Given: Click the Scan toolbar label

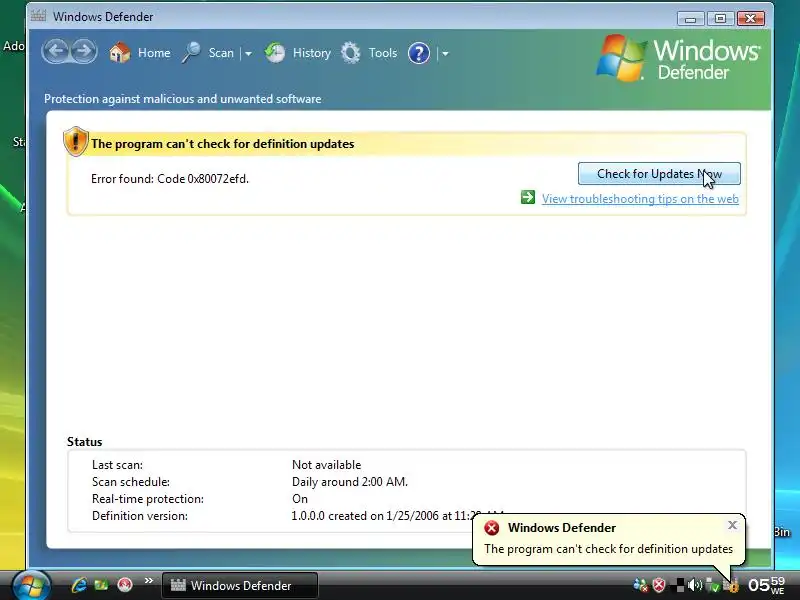Looking at the screenshot, I should click(221, 53).
